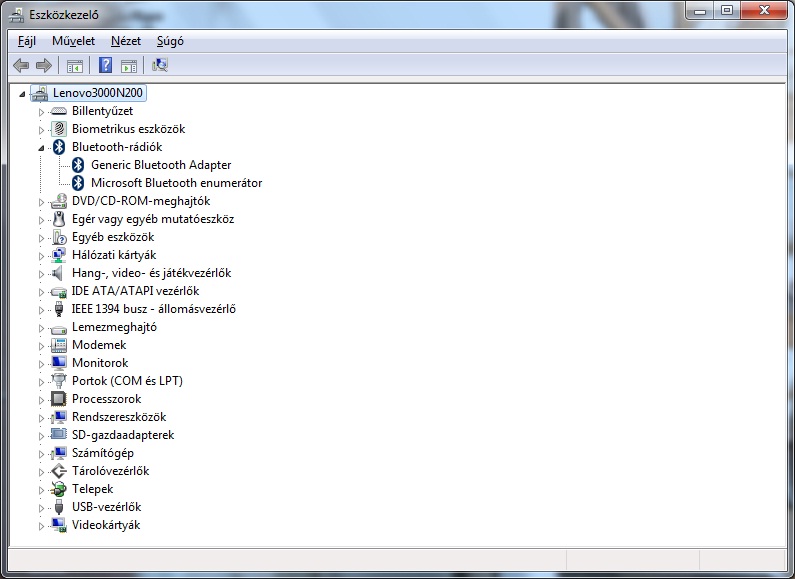
Task: Click the Forward arrow toolbar icon
Action: 44,65
